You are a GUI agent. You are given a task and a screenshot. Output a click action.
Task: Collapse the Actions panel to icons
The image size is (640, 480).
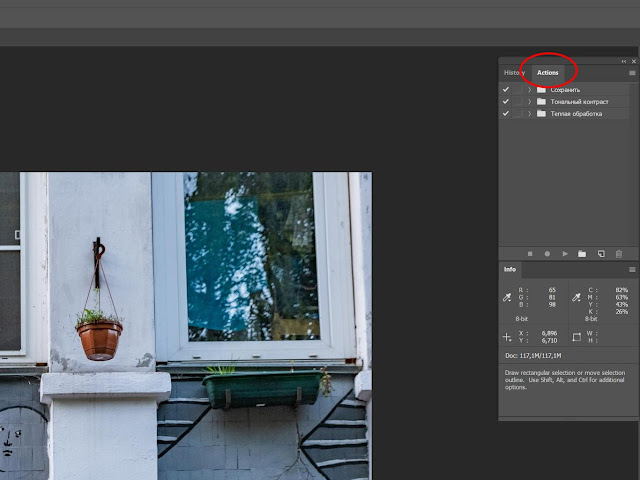[x=624, y=61]
